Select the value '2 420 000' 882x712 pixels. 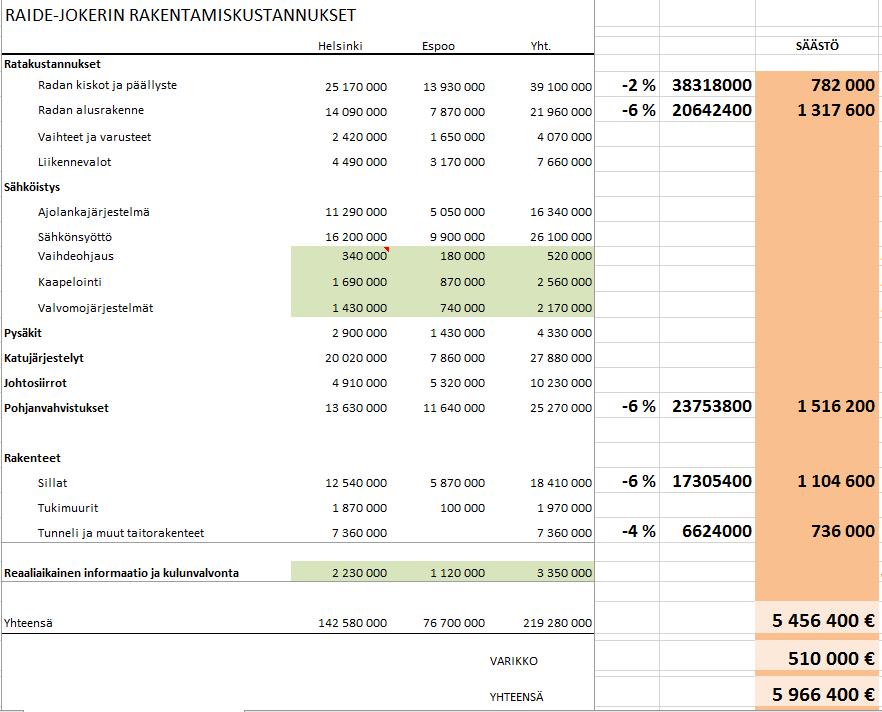pyautogui.click(x=359, y=137)
